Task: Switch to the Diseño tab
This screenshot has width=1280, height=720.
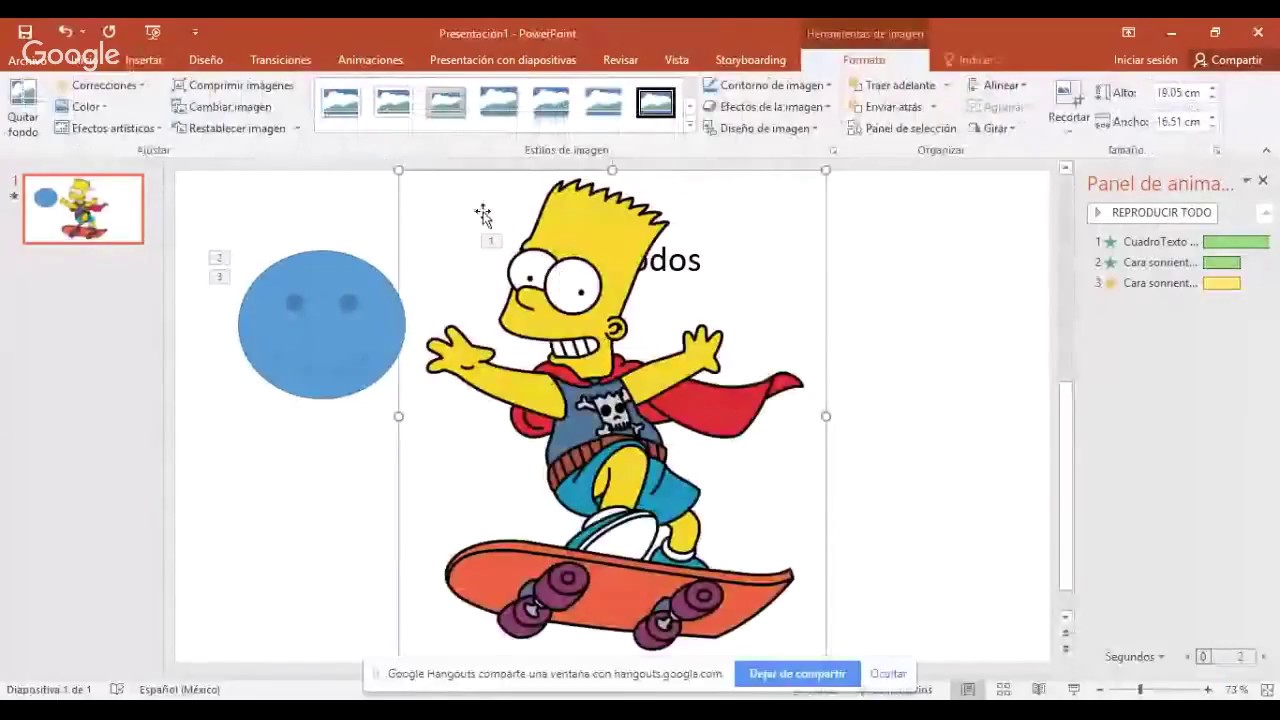Action: click(x=206, y=60)
